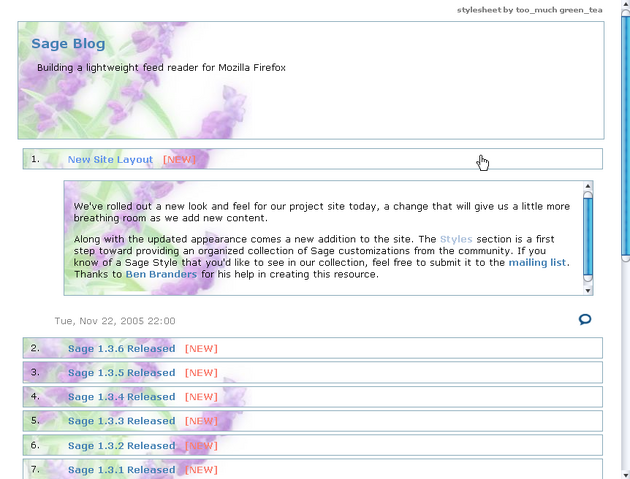Open the Sage 1.3.4 Released entry
Image resolution: width=630 pixels, height=479 pixels.
click(x=121, y=397)
